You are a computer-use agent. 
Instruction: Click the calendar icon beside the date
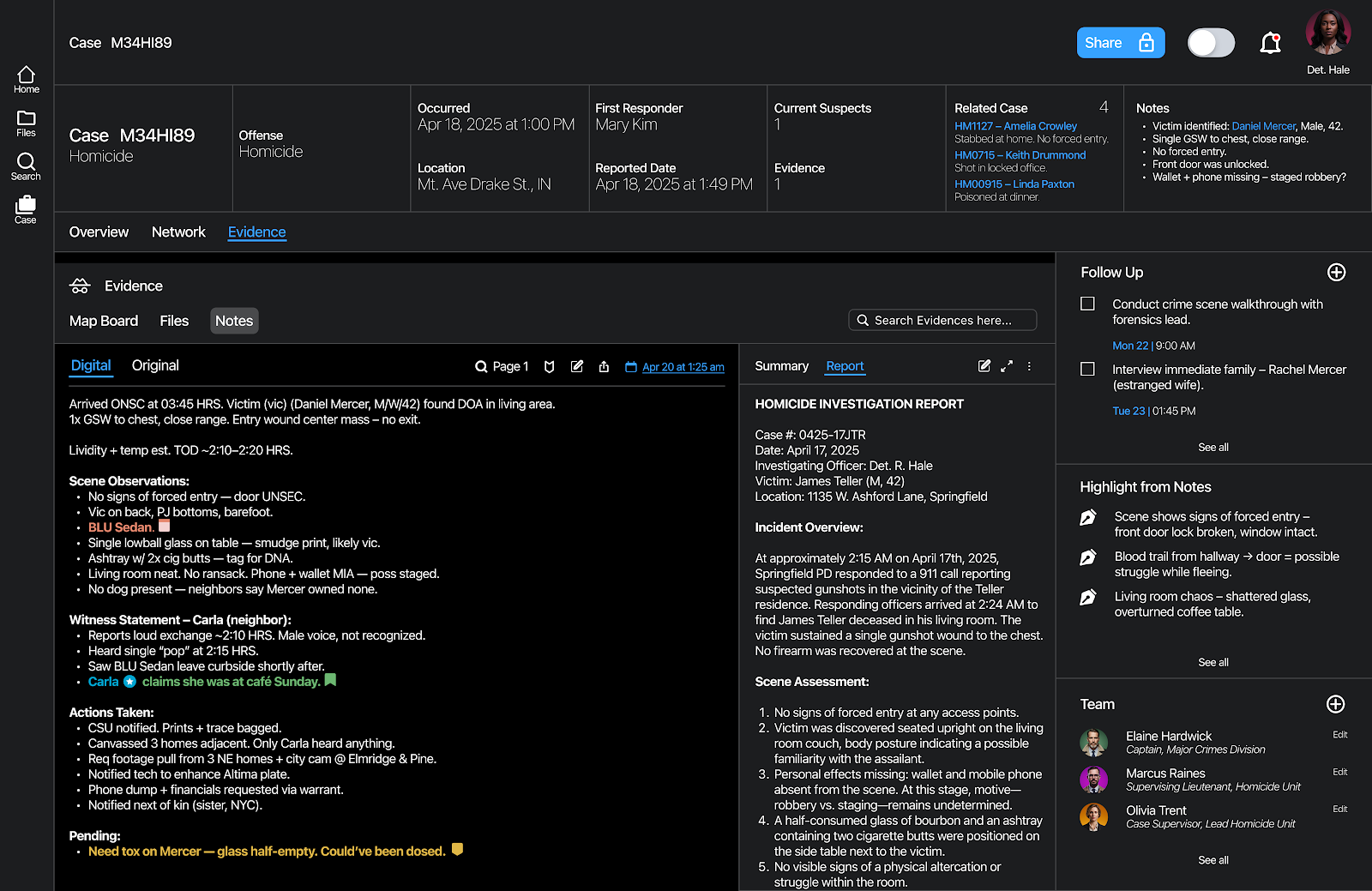point(631,367)
